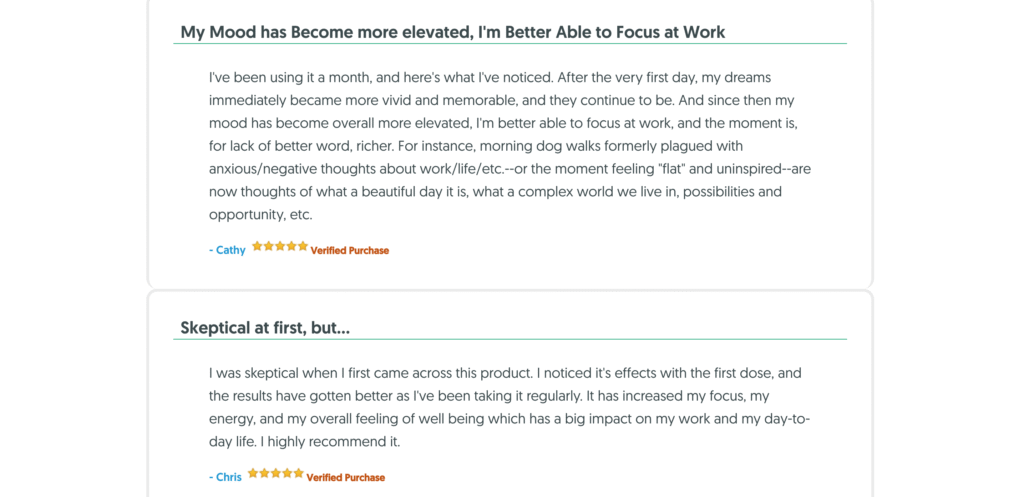This screenshot has width=1024, height=497.
Task: Click the 'I highly recommend it.' sentence
Action: coord(330,441)
